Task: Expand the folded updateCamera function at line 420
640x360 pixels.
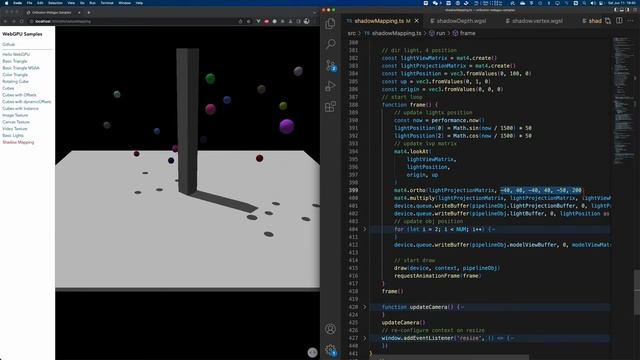Action: click(x=364, y=307)
